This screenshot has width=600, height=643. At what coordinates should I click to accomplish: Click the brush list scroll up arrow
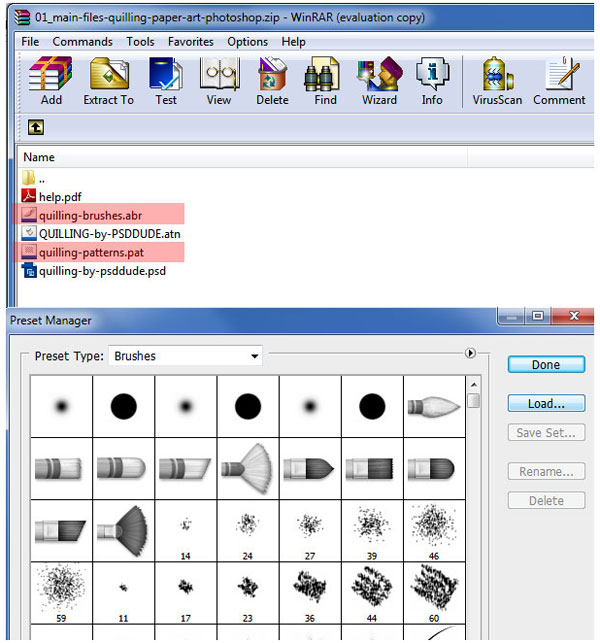[474, 385]
